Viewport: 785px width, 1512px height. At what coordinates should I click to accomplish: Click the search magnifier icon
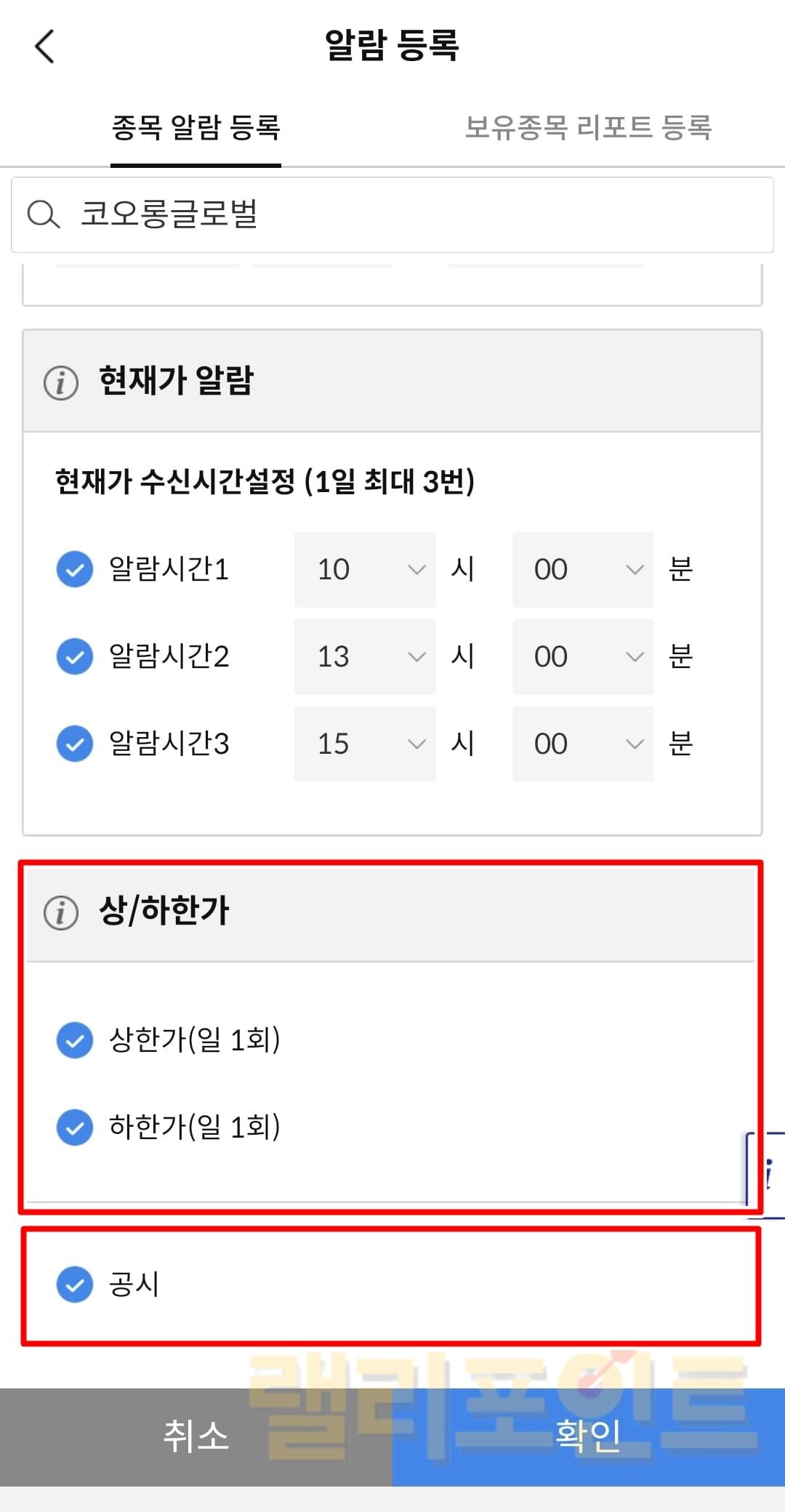click(x=43, y=214)
